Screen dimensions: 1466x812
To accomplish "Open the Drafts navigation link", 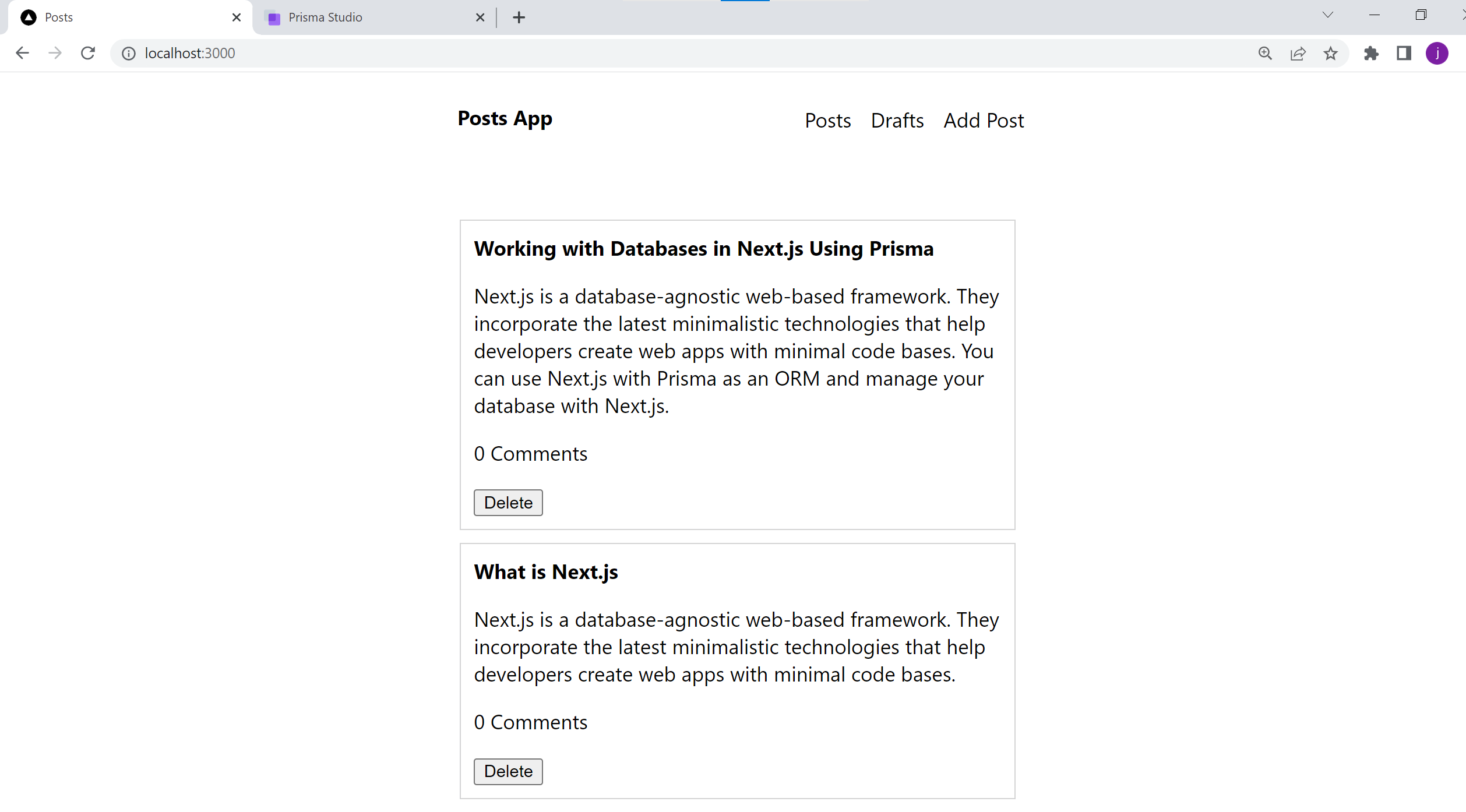I will click(x=897, y=121).
